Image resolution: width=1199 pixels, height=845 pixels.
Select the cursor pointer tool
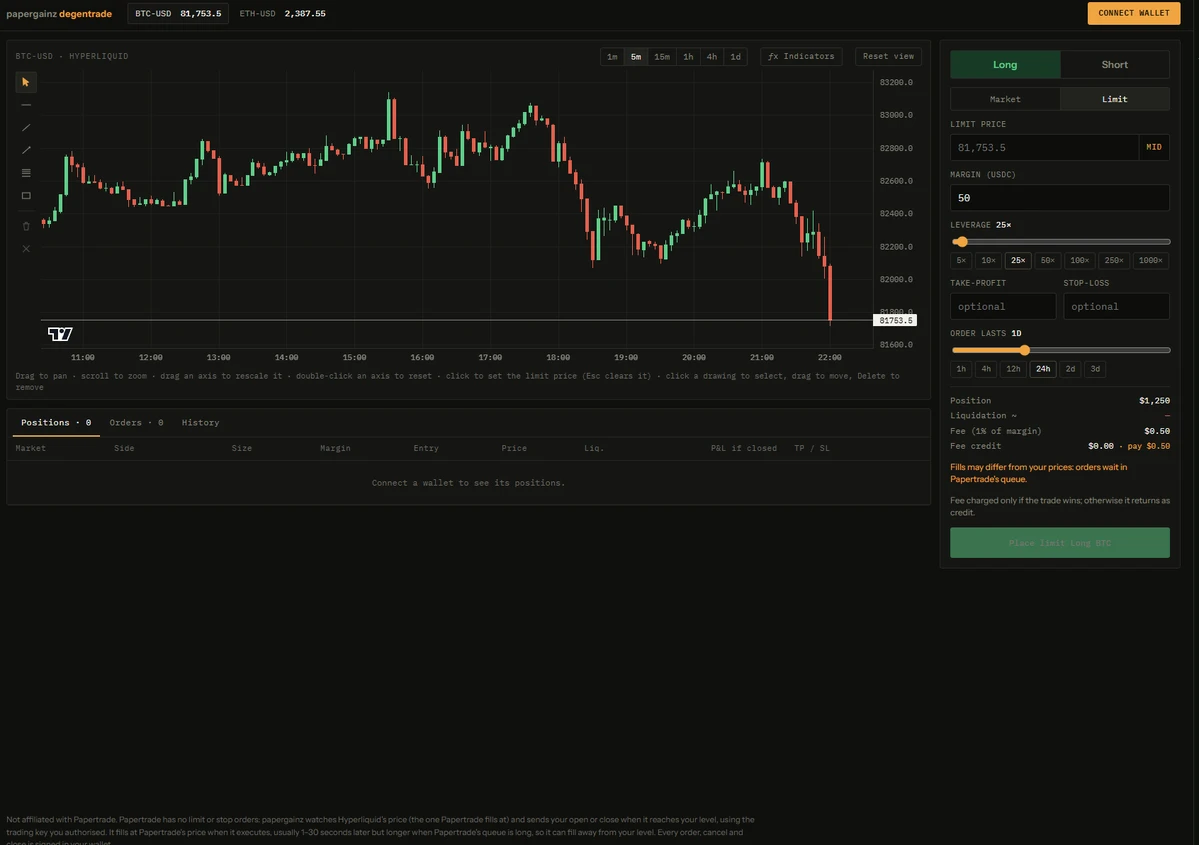(x=26, y=82)
